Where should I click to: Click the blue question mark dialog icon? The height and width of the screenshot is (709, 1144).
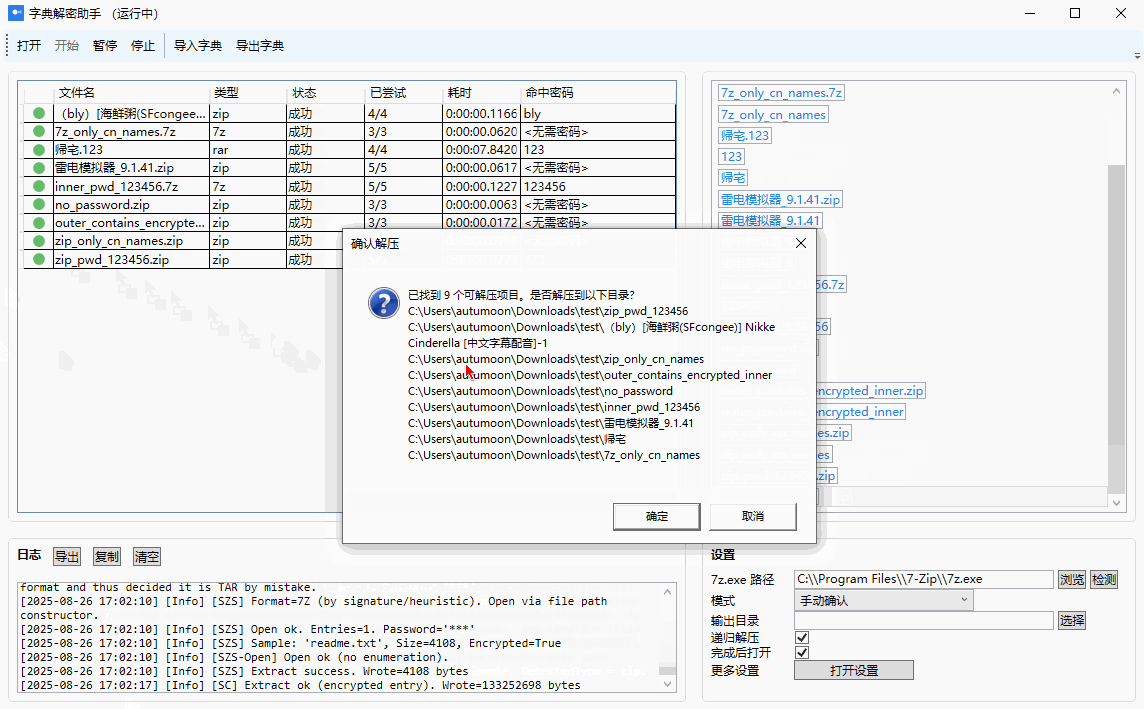[384, 303]
